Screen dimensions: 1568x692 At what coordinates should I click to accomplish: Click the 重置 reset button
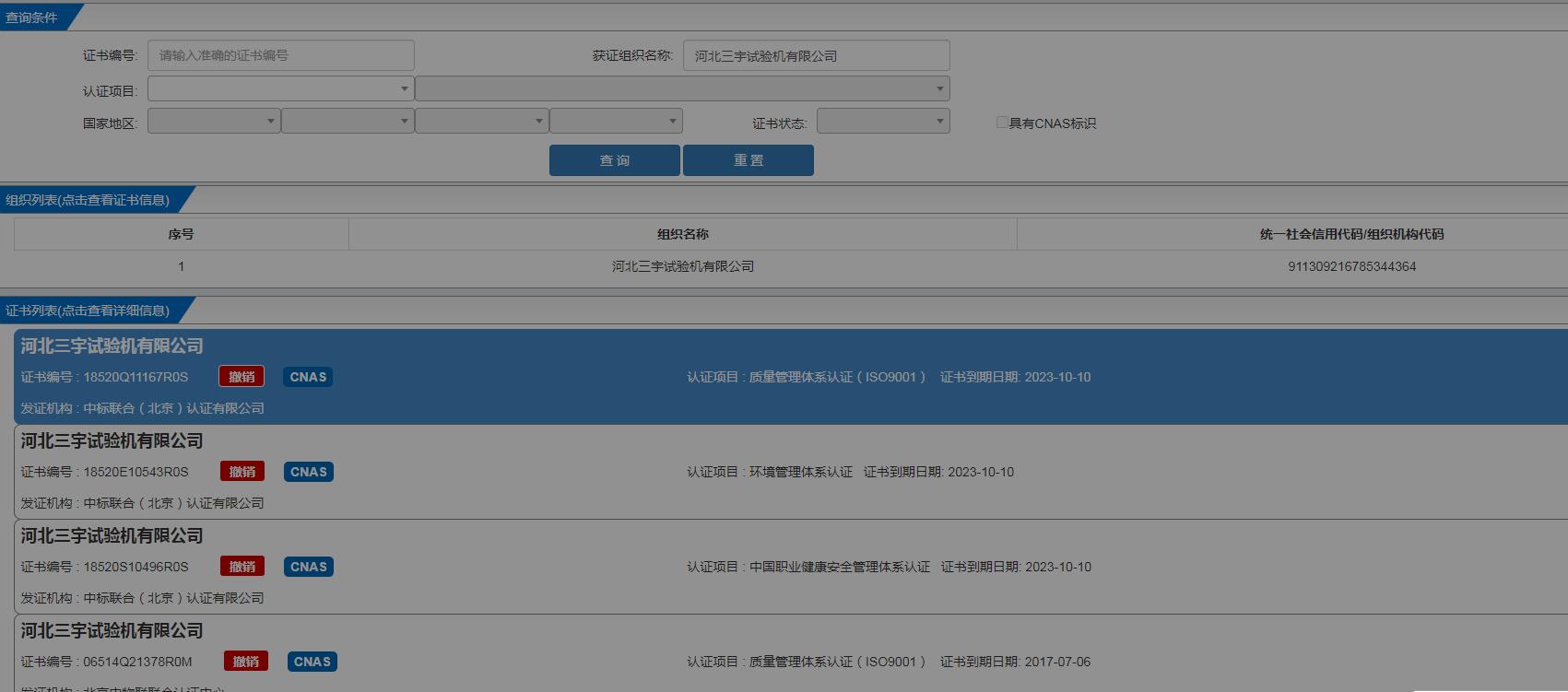[749, 160]
